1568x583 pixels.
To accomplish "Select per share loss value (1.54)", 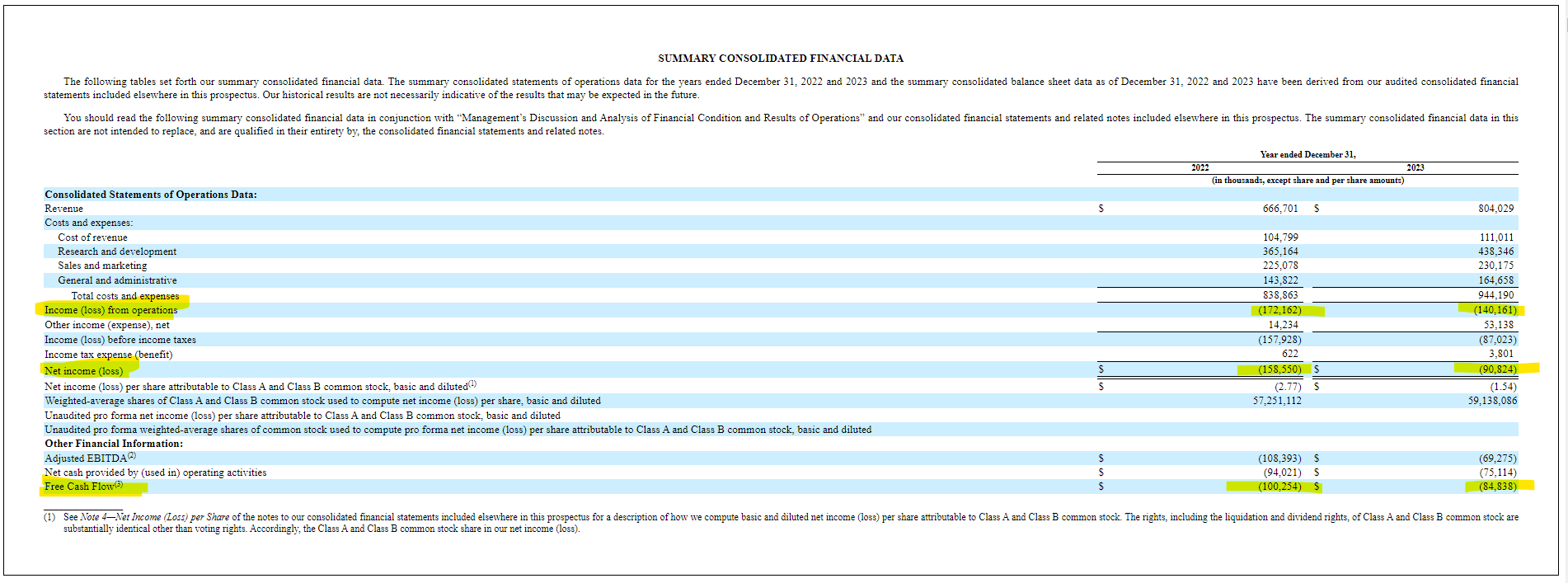I will pos(1503,387).
